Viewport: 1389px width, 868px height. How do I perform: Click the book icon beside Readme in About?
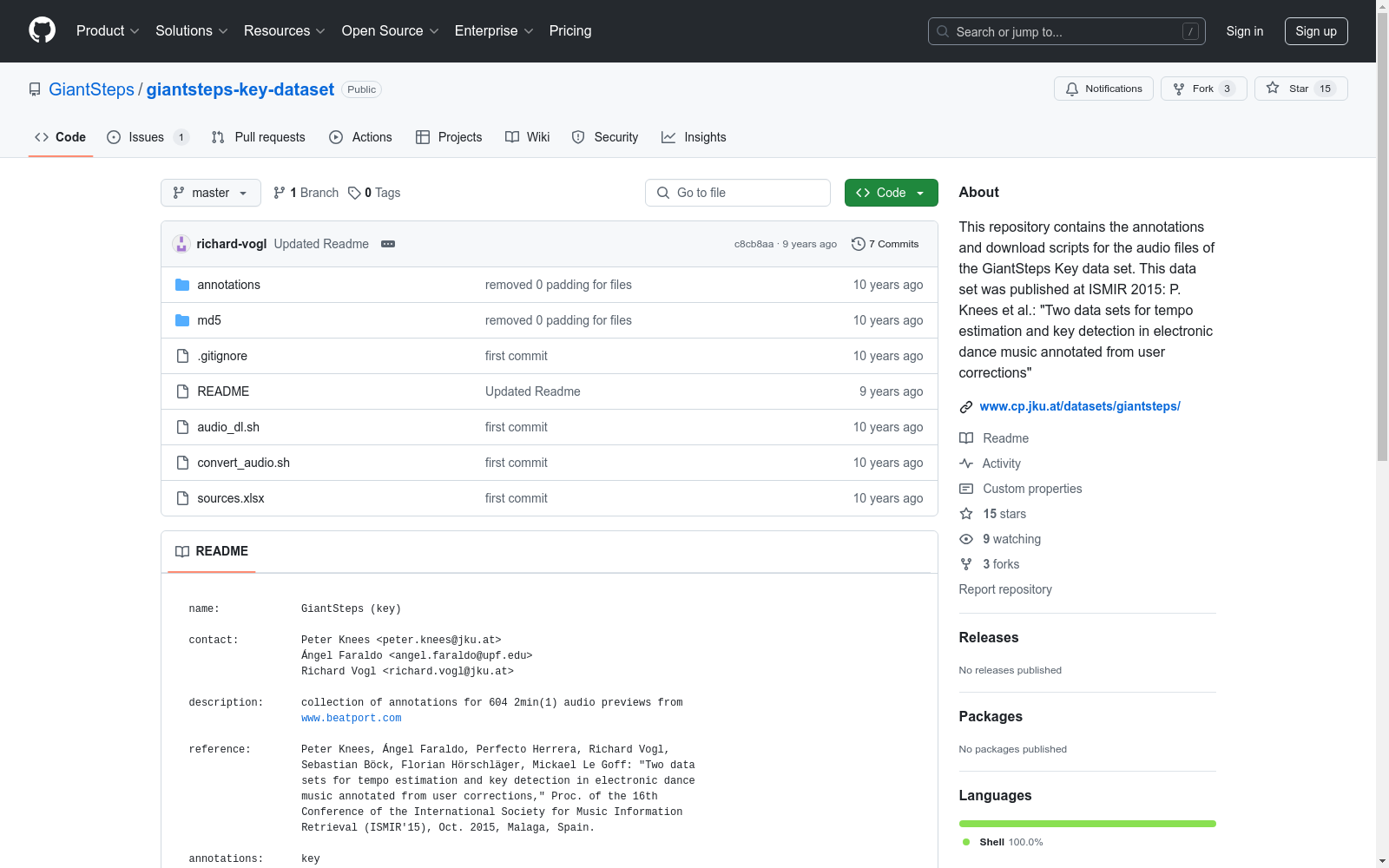[966, 438]
